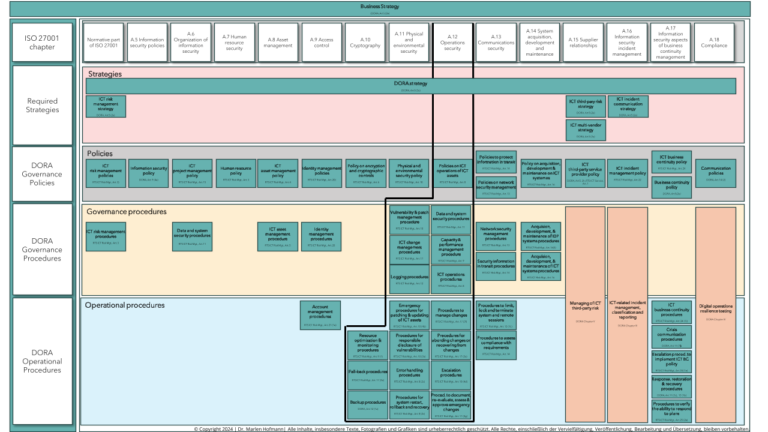Image resolution: width=768 pixels, height=432 pixels.
Task: Click the 'Communication policies' box
Action: (715, 173)
